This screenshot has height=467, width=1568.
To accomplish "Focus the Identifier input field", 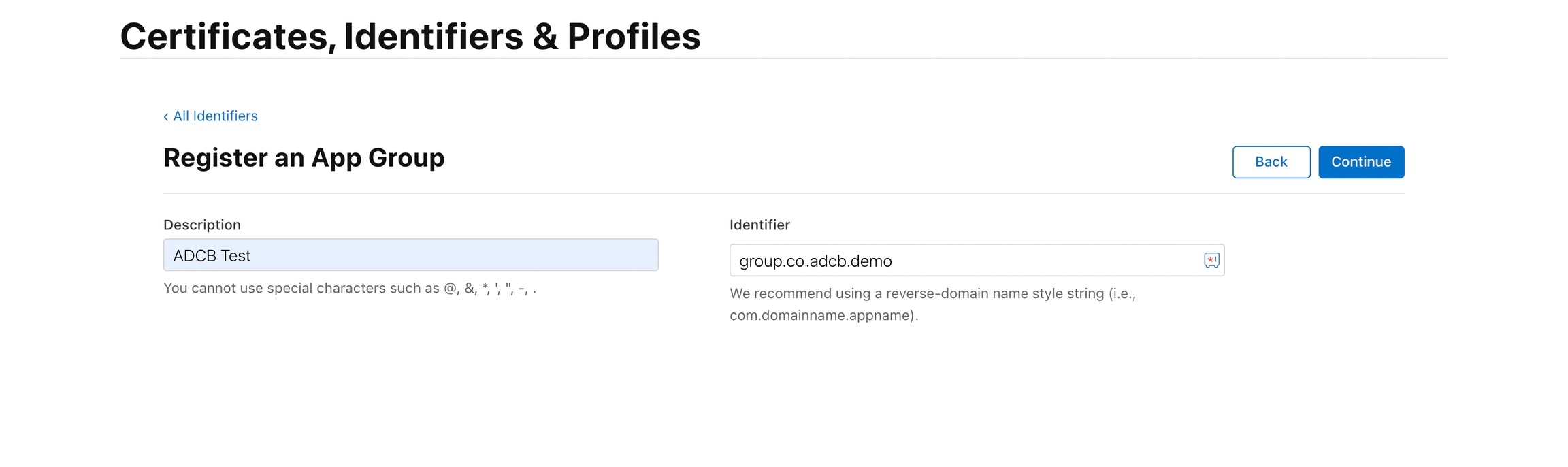I will [1021, 261].
